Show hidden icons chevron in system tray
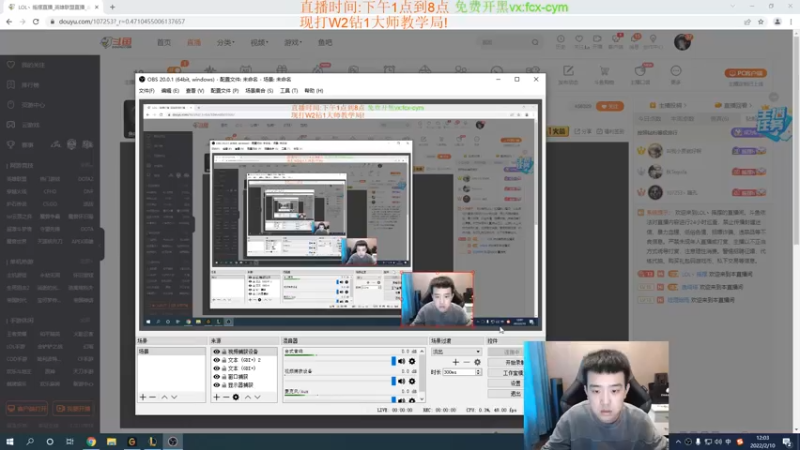The height and width of the screenshot is (450, 800). coord(678,442)
